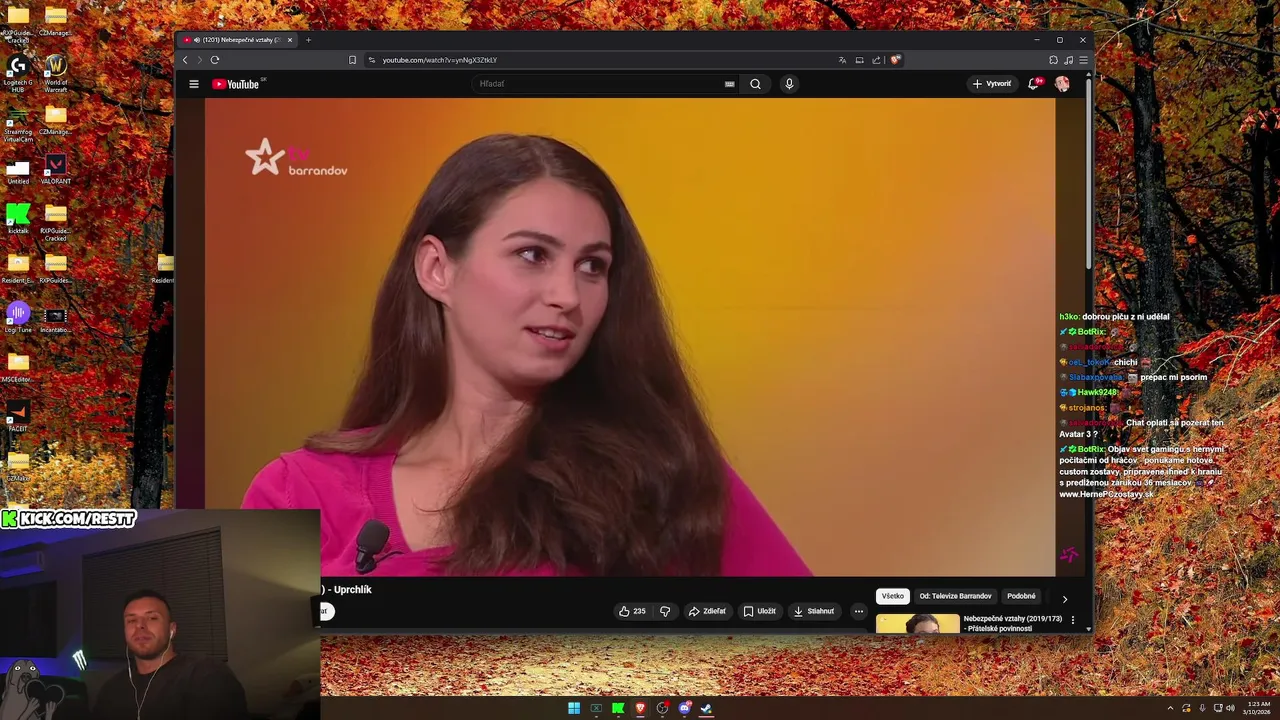This screenshot has height=720, width=1280.
Task: Open the browser main menu
Action: point(1083,60)
